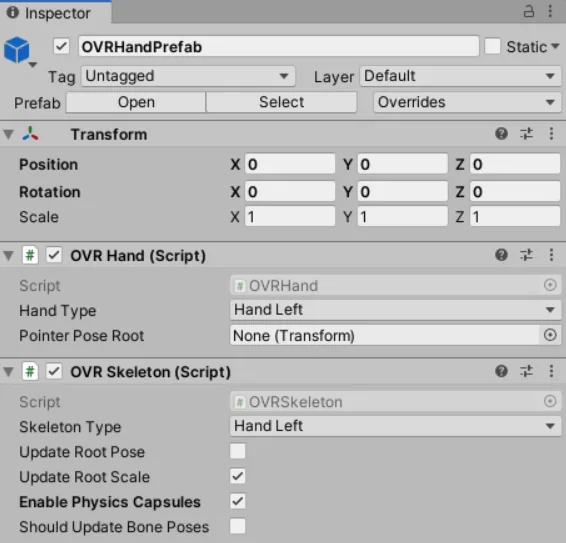Select the Inspector tab
This screenshot has height=543, width=566.
tap(56, 13)
